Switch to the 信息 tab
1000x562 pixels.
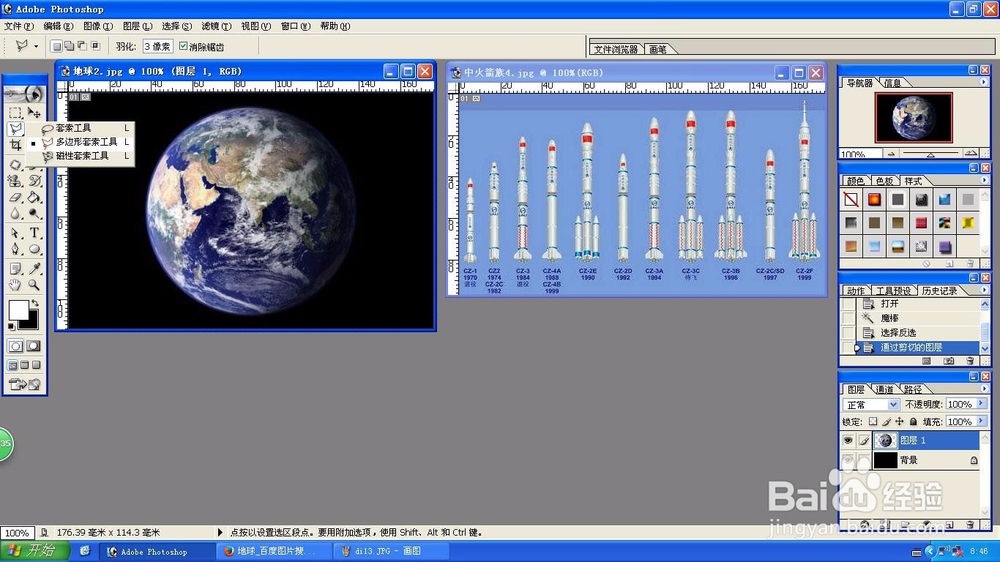pyautogui.click(x=893, y=83)
